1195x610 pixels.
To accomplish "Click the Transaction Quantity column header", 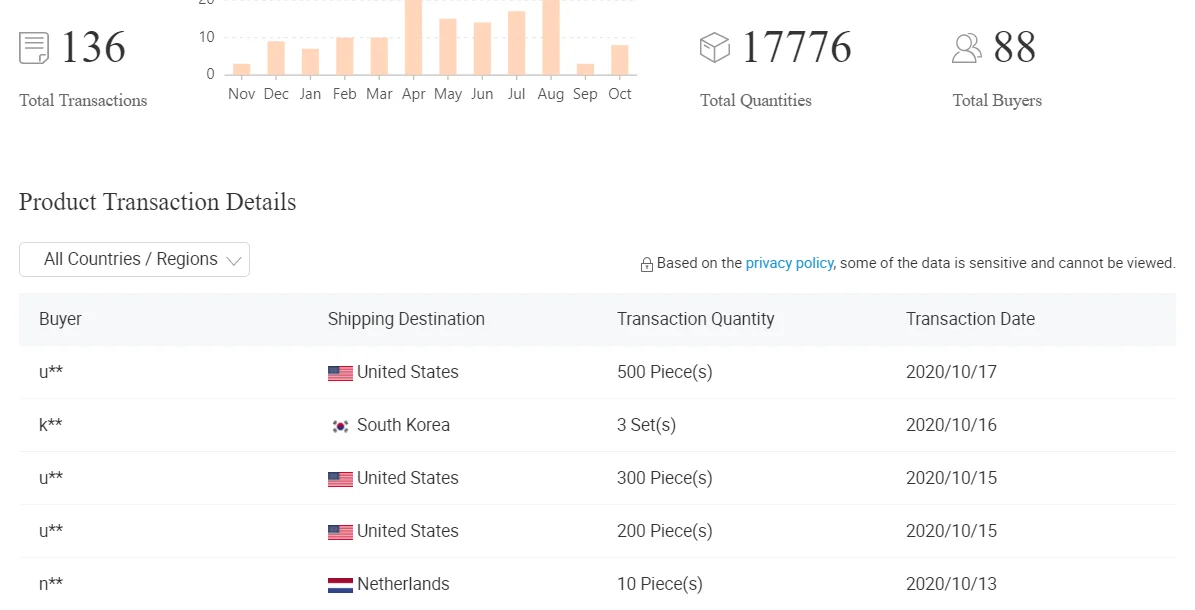I will pos(695,319).
